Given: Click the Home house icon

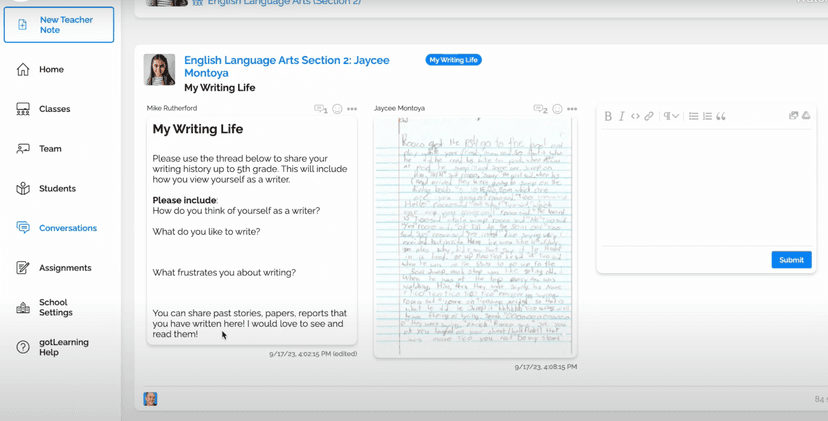Looking at the screenshot, I should point(23,69).
